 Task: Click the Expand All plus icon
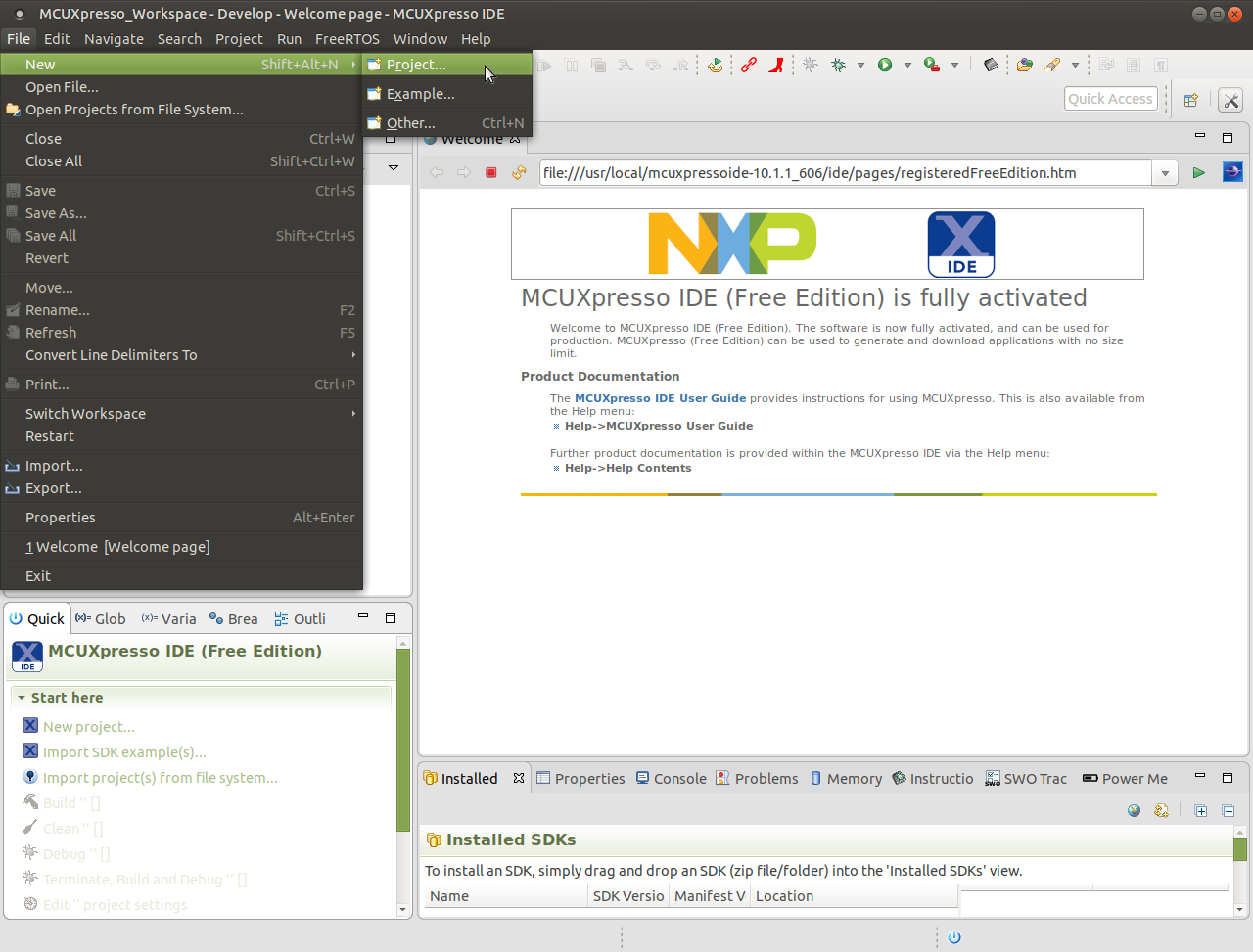click(1201, 810)
